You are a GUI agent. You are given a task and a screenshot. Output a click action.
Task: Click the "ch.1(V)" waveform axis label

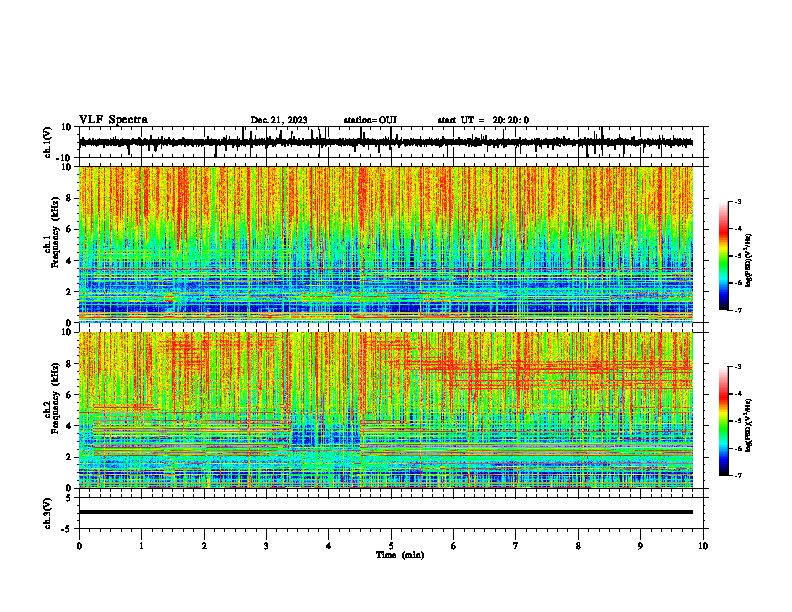[x=48, y=142]
